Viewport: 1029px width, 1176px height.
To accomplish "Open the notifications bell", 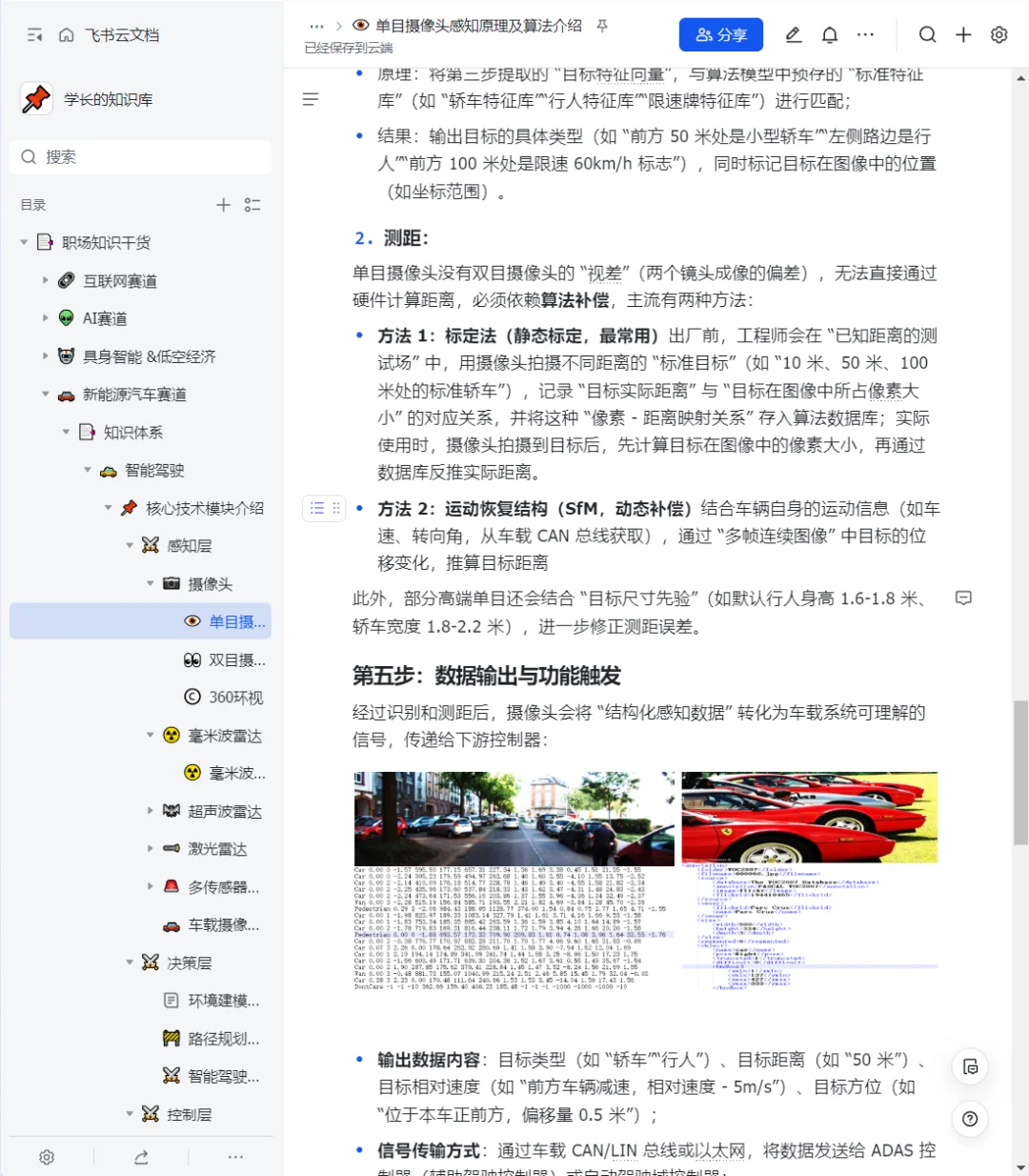I will point(829,34).
